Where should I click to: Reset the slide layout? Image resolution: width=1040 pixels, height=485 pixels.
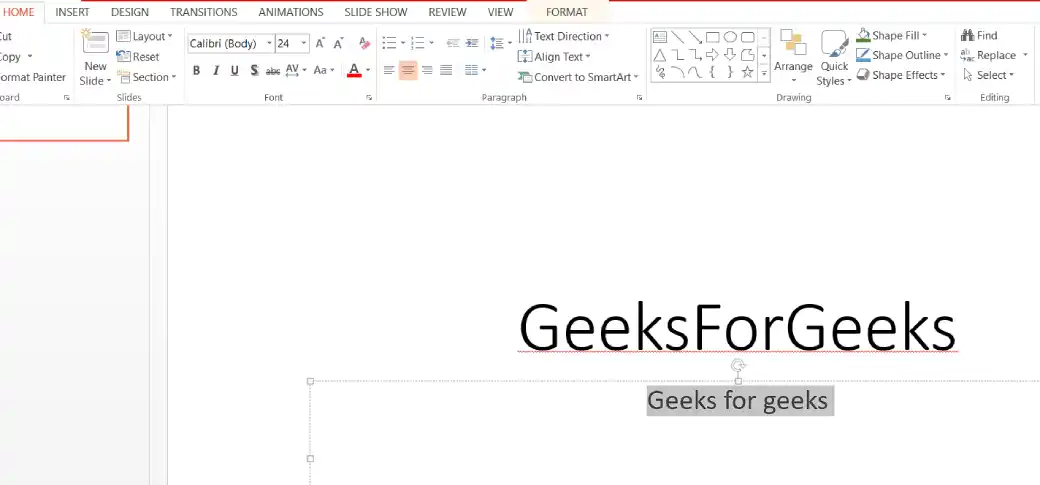[138, 57]
